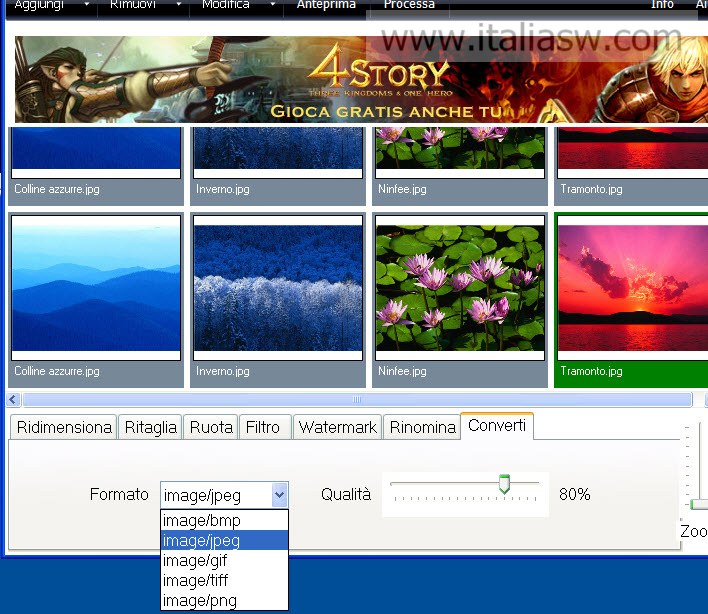Open the Rinomina tab
This screenshot has width=708, height=614.
pyautogui.click(x=422, y=427)
